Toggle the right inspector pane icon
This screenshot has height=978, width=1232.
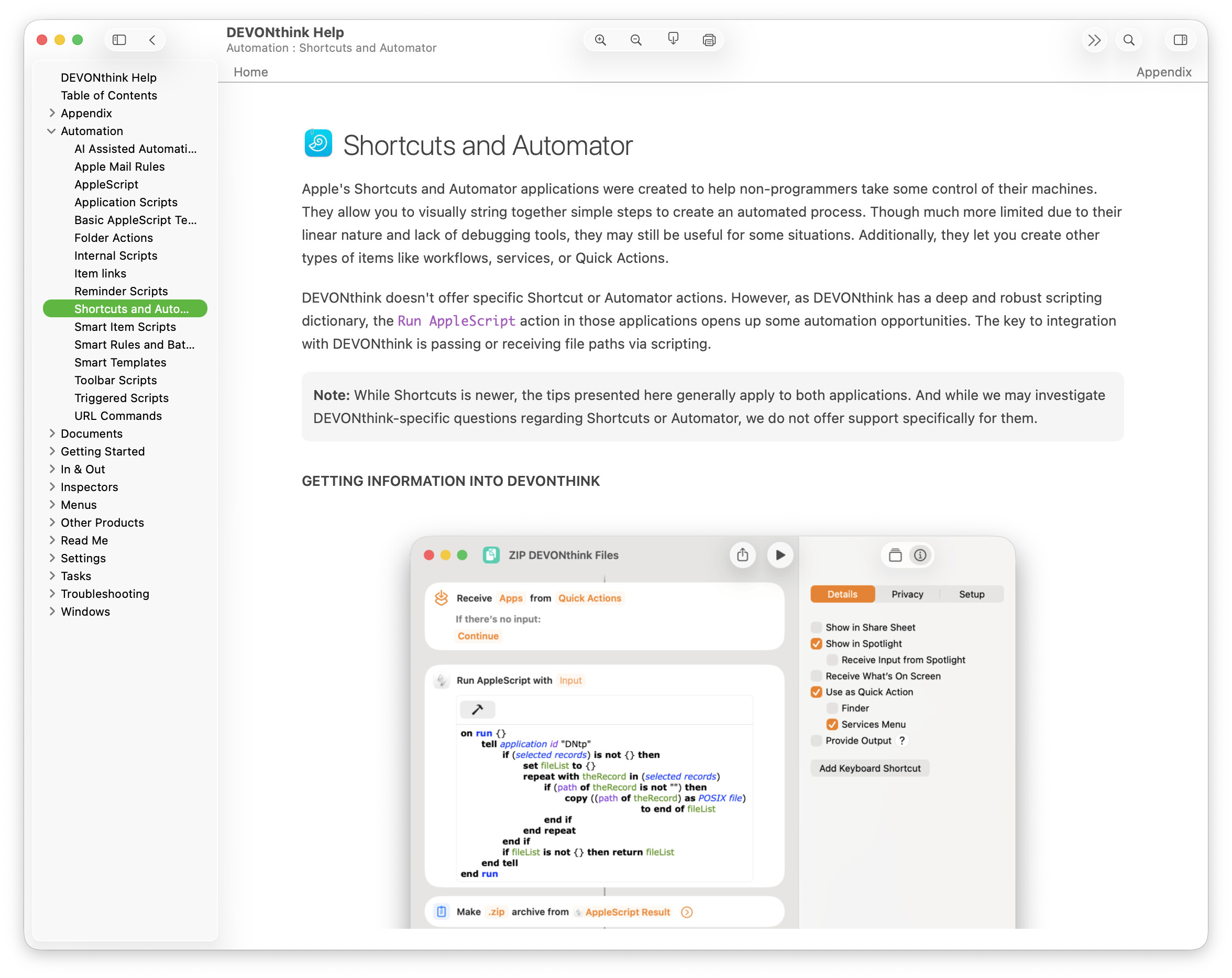click(x=1180, y=40)
